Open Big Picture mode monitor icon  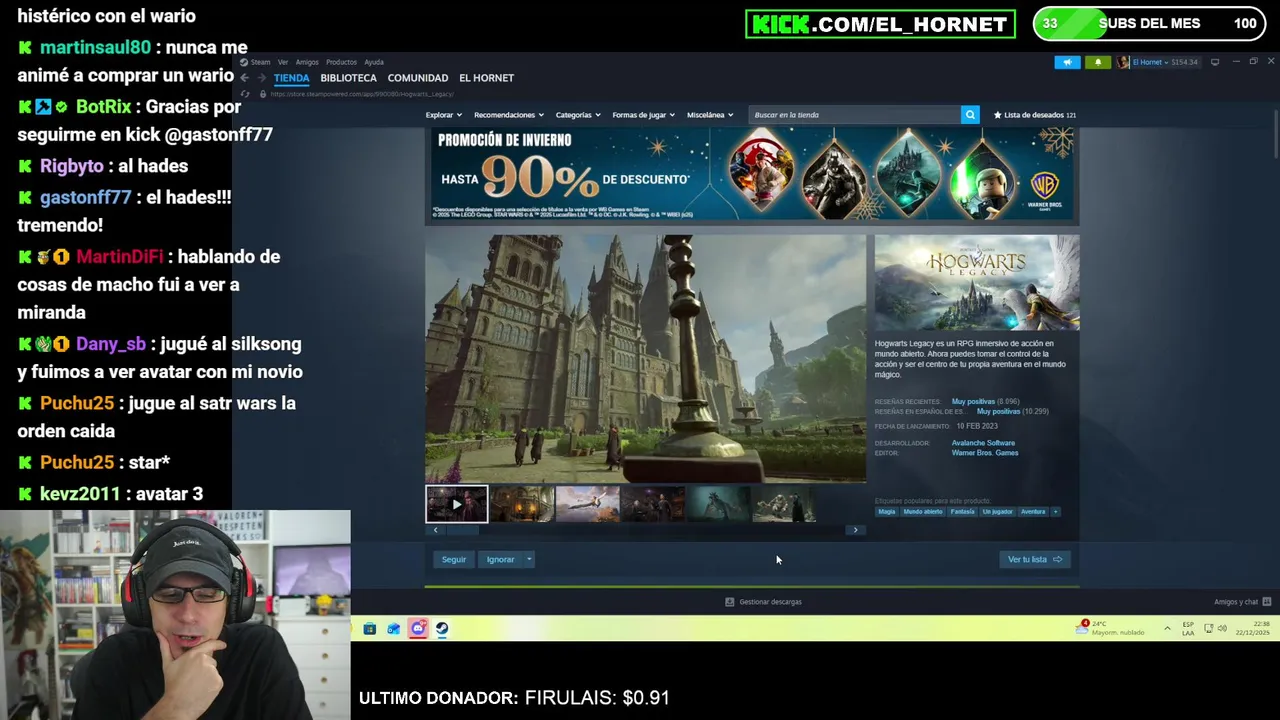(1215, 62)
